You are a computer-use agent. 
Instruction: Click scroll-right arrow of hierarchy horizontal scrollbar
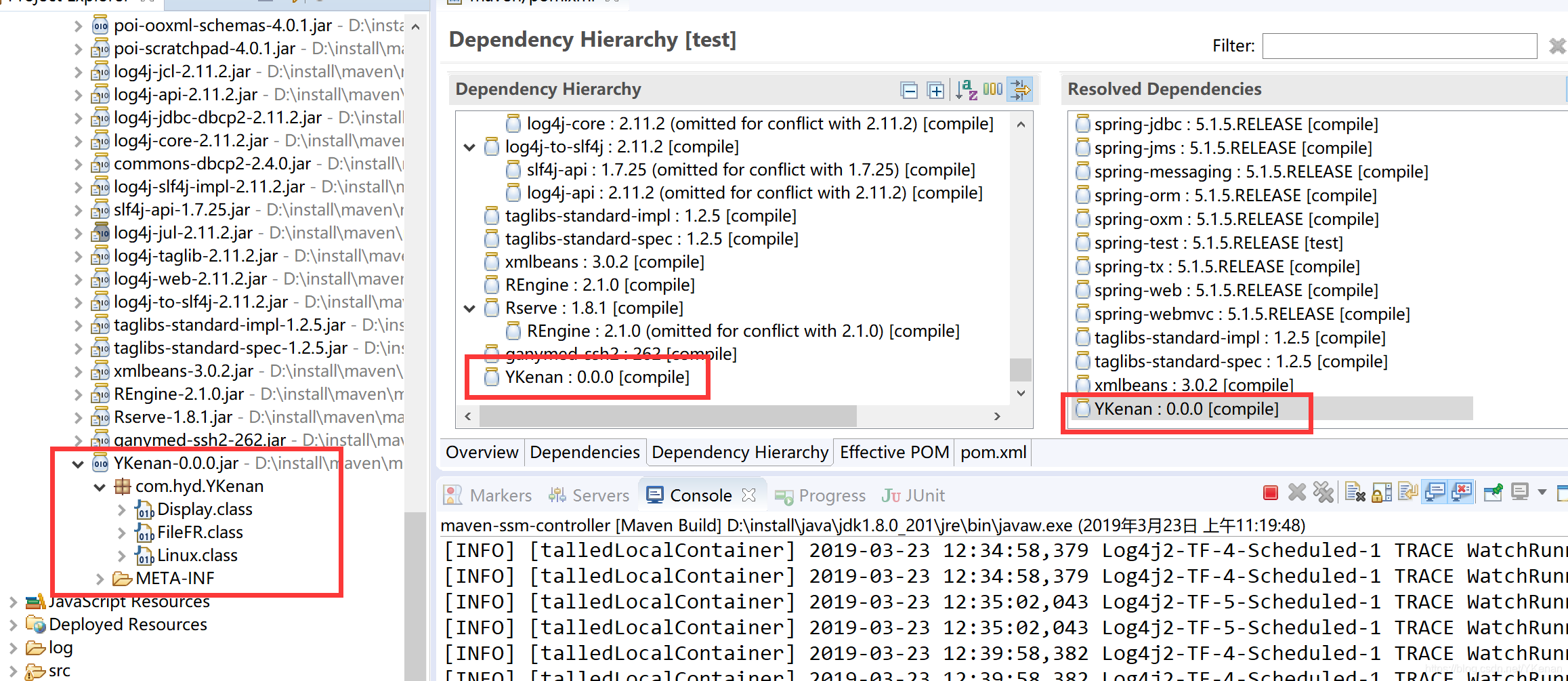[x=997, y=416]
